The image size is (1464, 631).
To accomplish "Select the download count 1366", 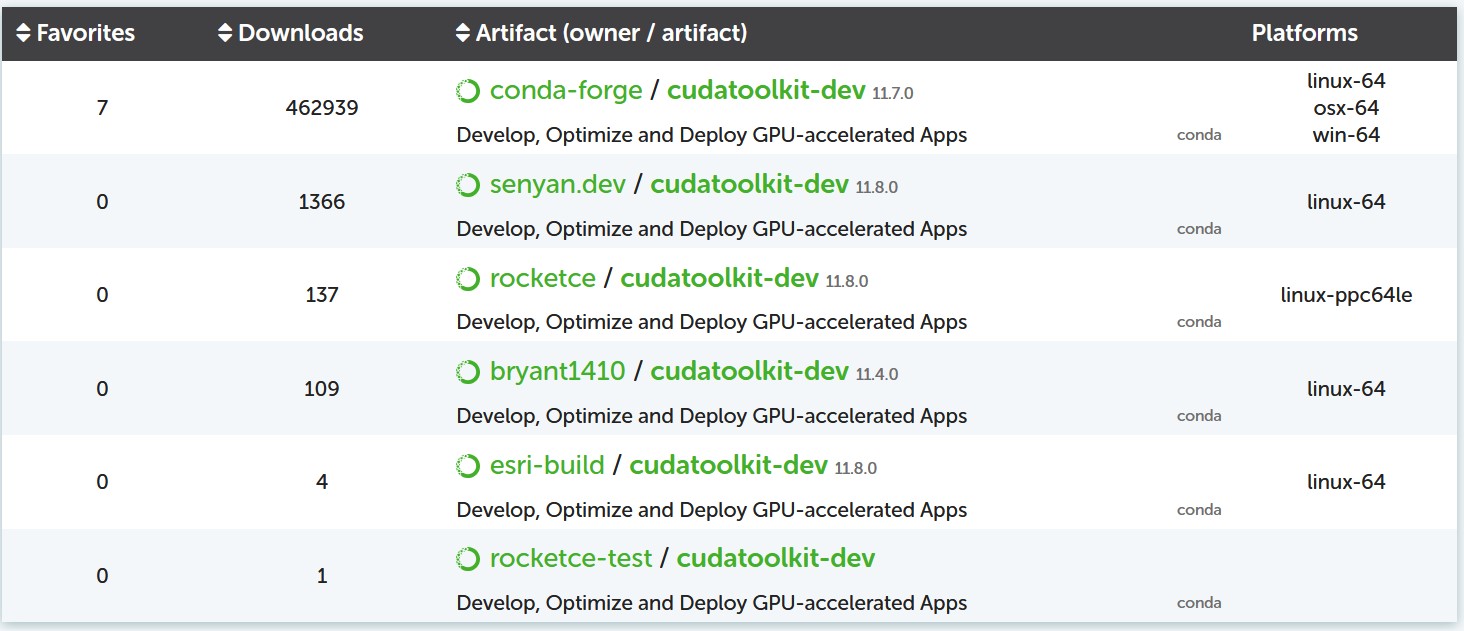I will click(x=322, y=202).
